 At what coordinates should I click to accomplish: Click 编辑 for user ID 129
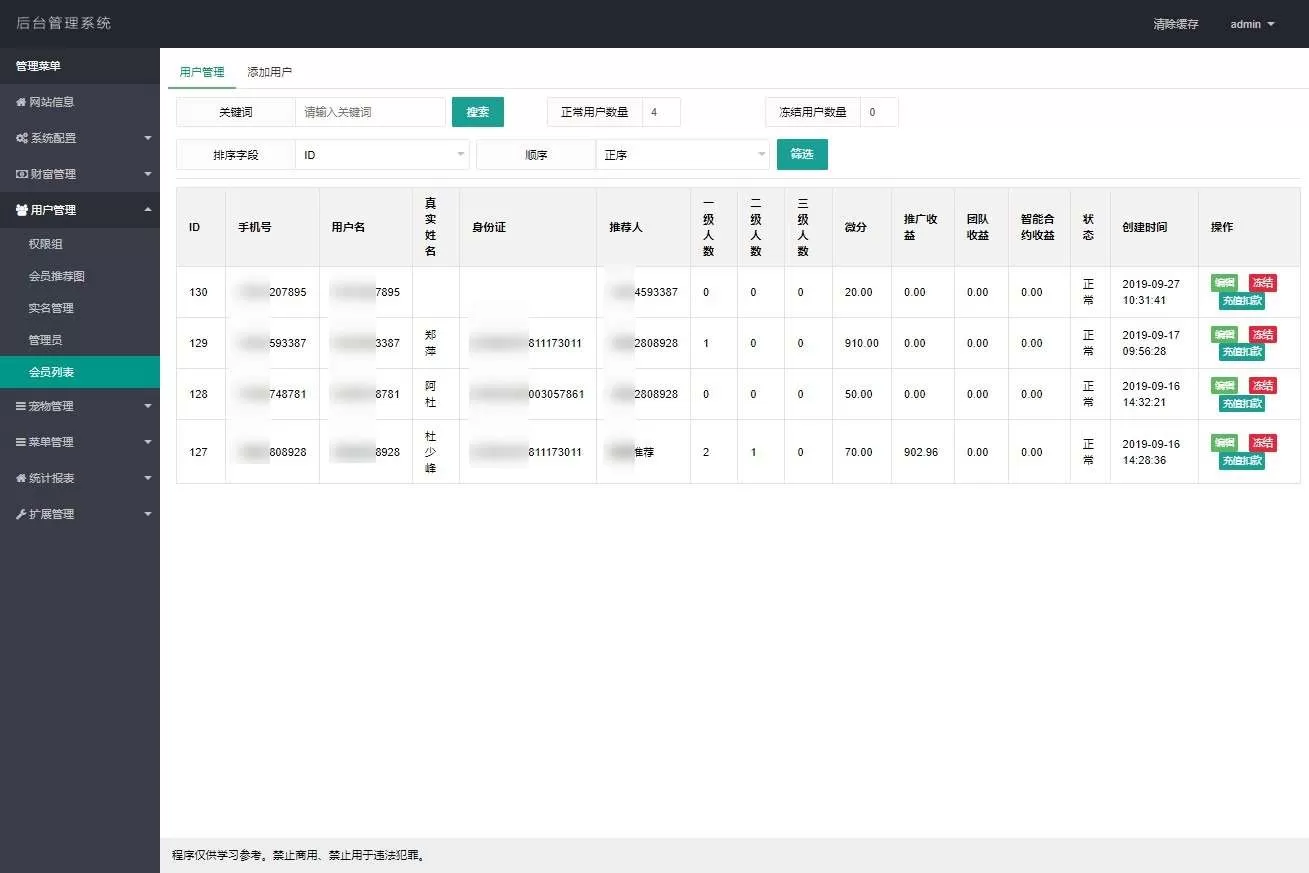point(1224,334)
